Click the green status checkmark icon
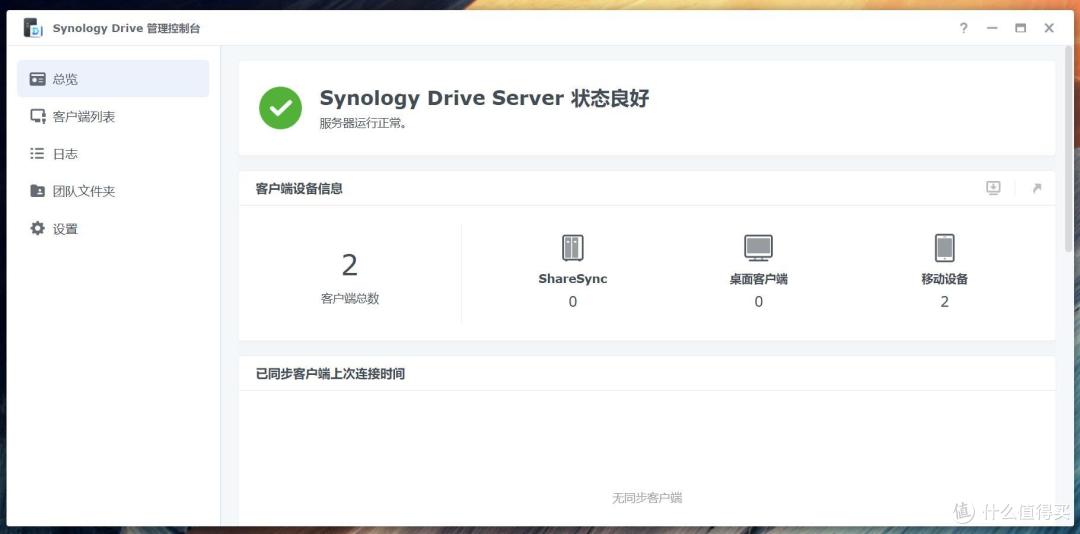 point(280,107)
